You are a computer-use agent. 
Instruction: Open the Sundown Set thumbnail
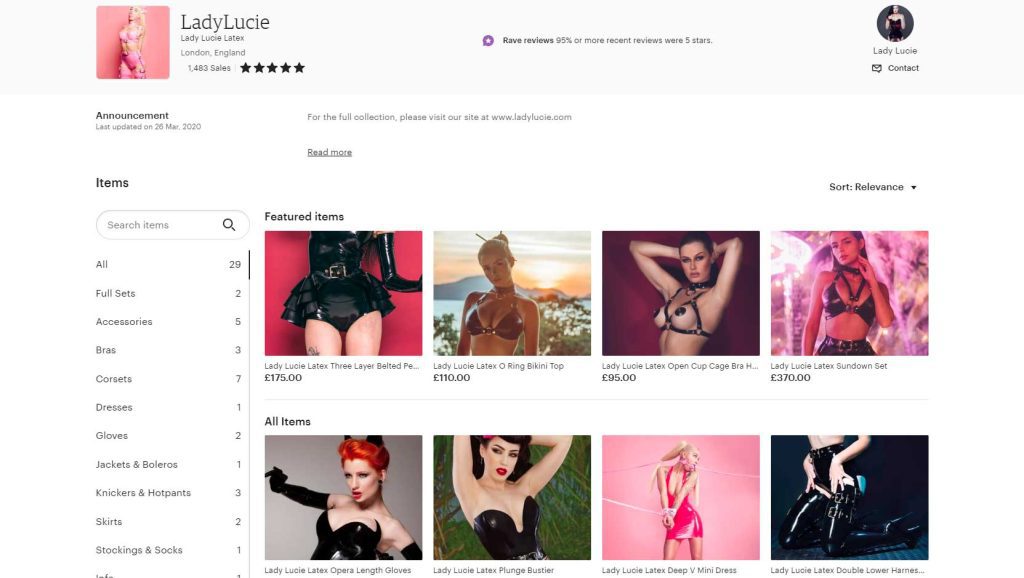click(849, 293)
